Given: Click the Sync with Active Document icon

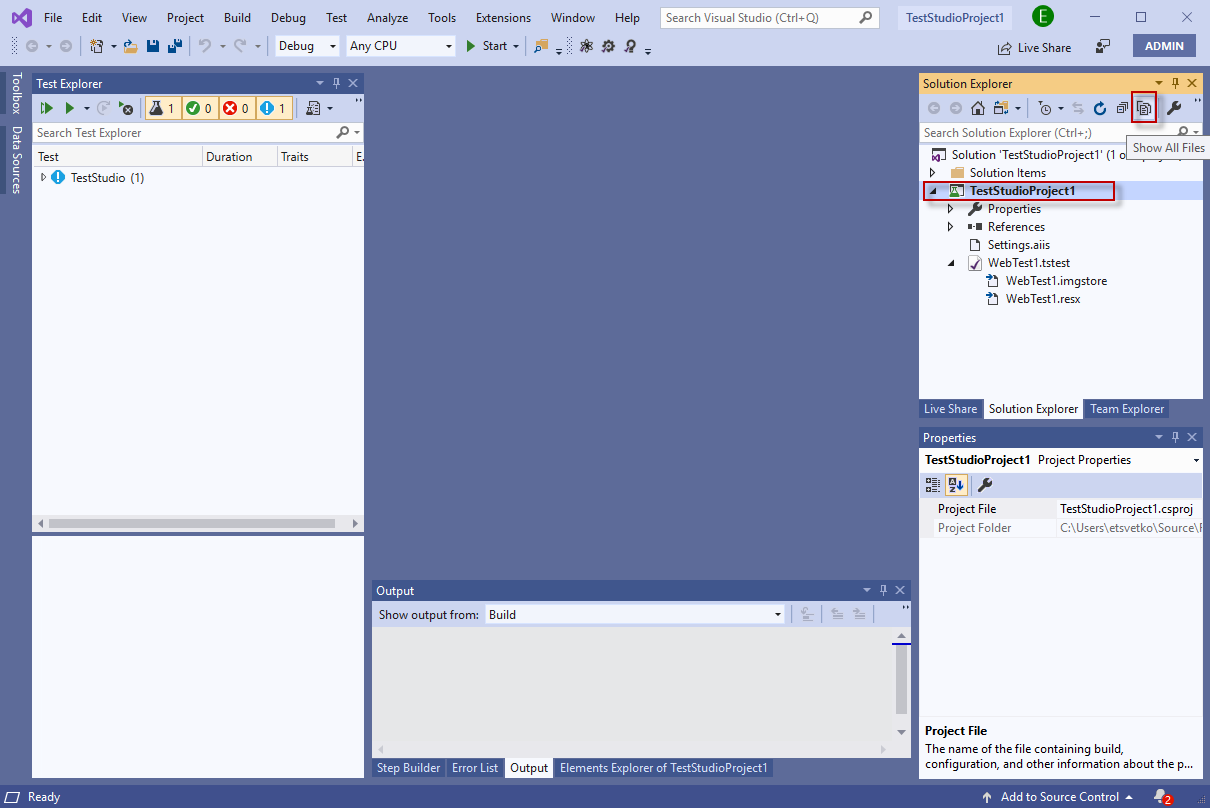Looking at the screenshot, I should click(x=1078, y=108).
